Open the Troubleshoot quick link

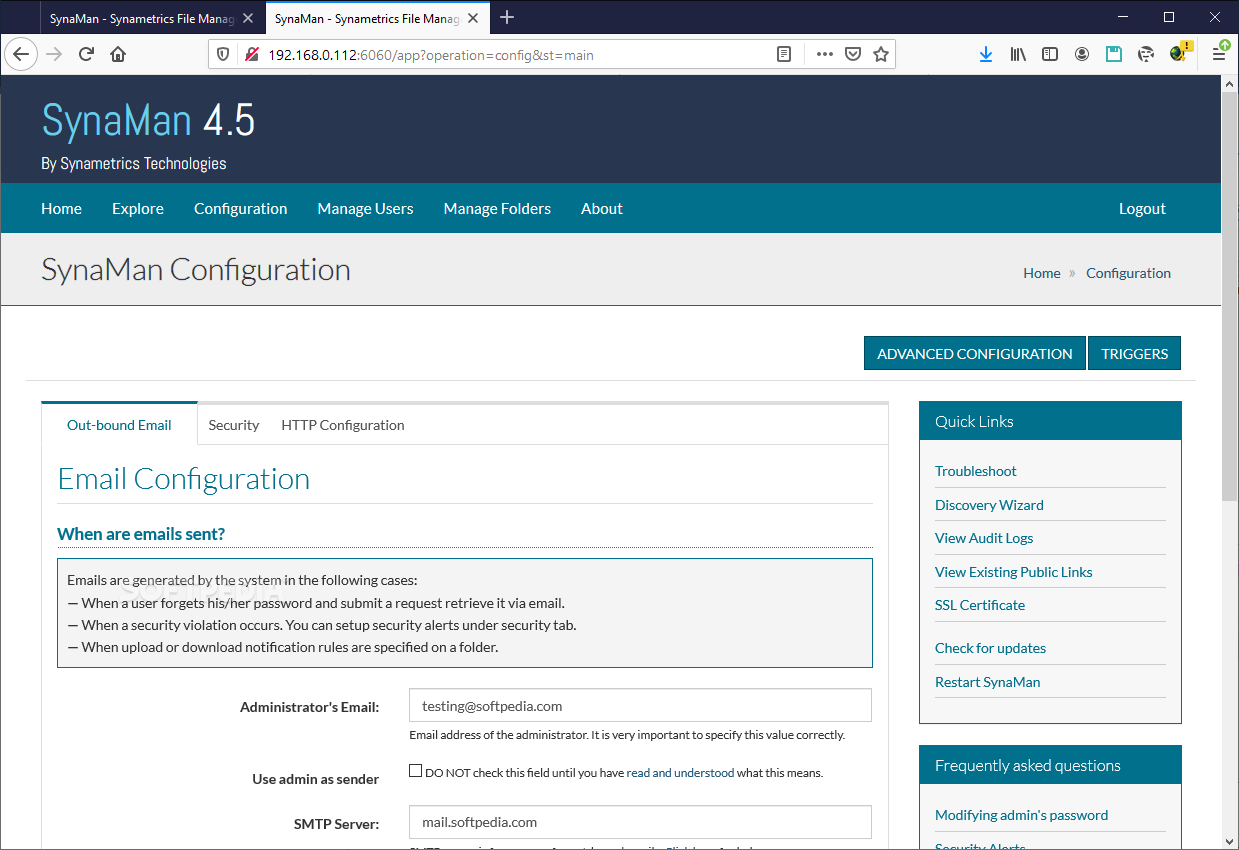point(976,471)
